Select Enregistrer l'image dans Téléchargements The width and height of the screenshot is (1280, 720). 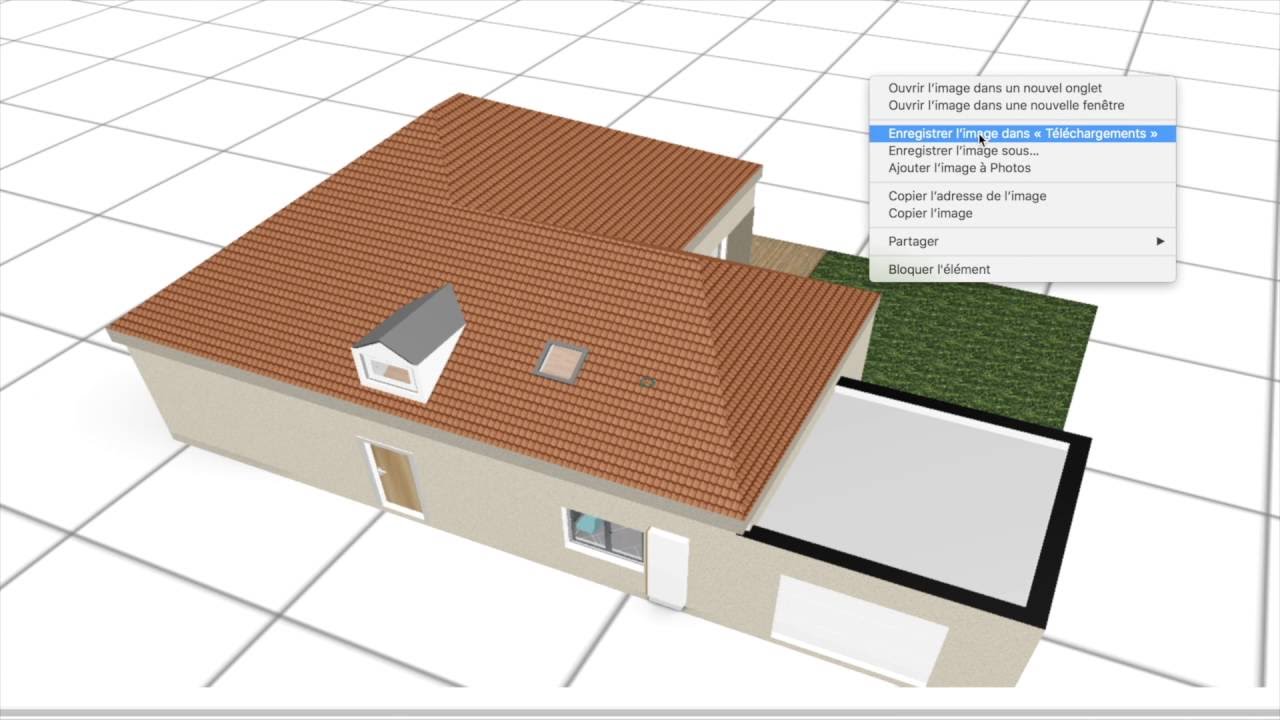click(1021, 133)
